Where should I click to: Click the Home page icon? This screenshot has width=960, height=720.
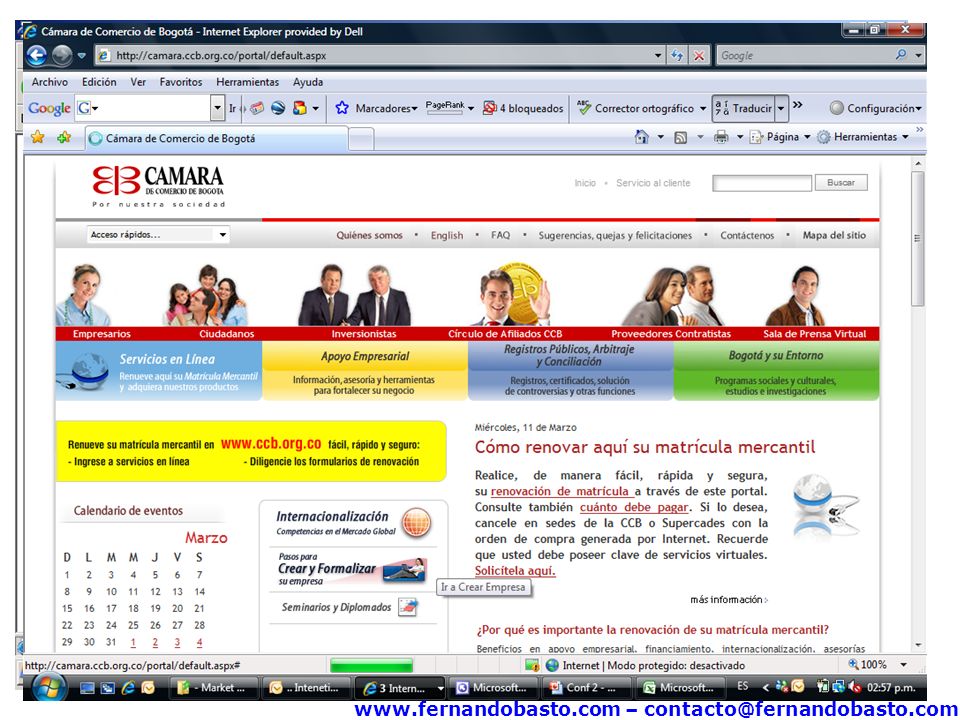pyautogui.click(x=641, y=137)
